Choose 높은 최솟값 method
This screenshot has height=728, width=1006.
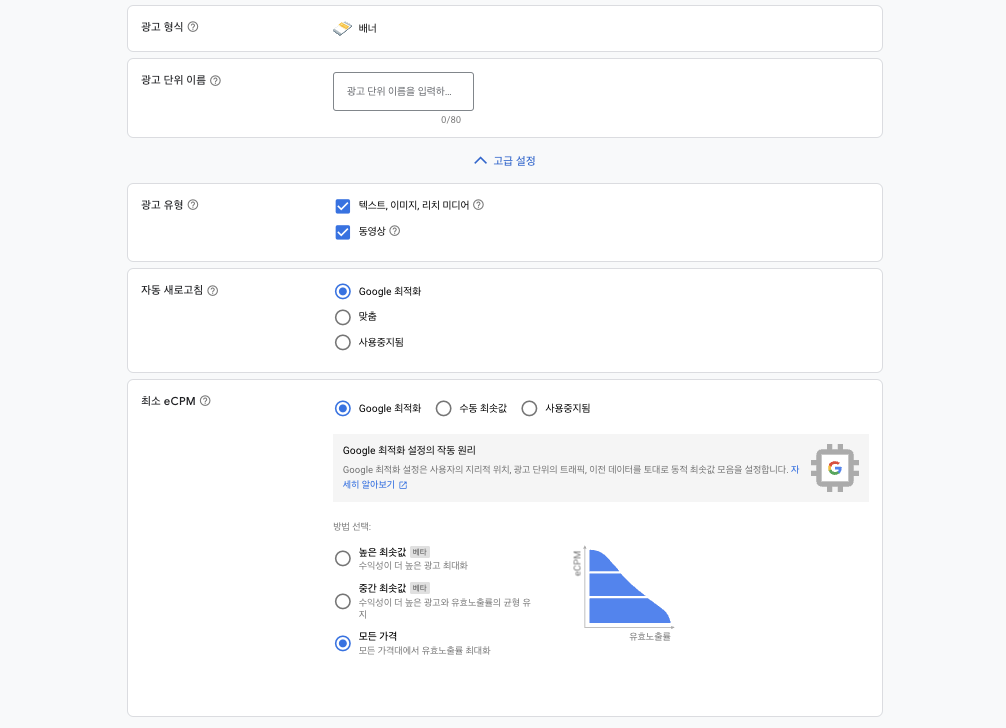pos(343,559)
